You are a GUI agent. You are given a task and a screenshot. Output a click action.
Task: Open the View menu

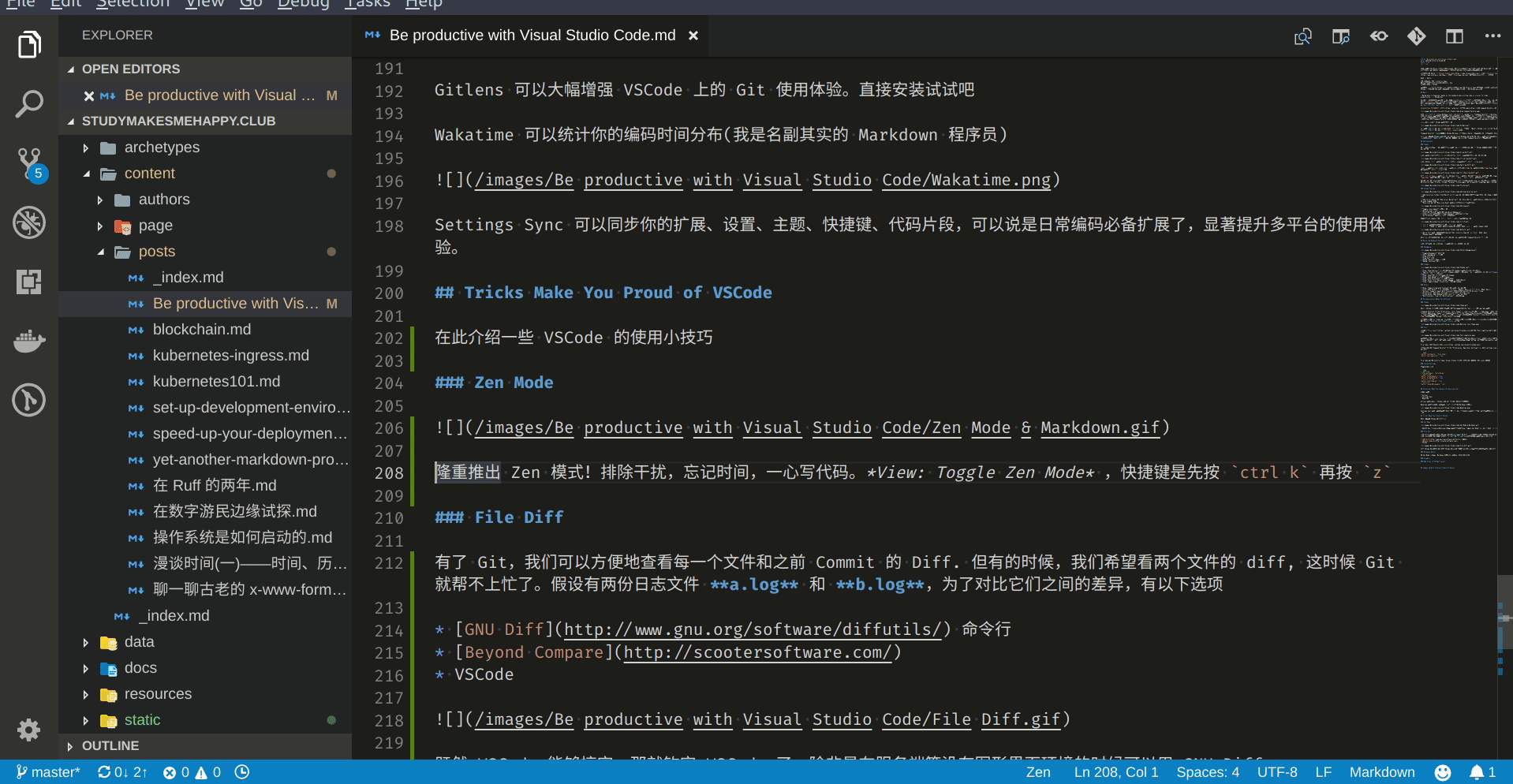click(x=204, y=4)
